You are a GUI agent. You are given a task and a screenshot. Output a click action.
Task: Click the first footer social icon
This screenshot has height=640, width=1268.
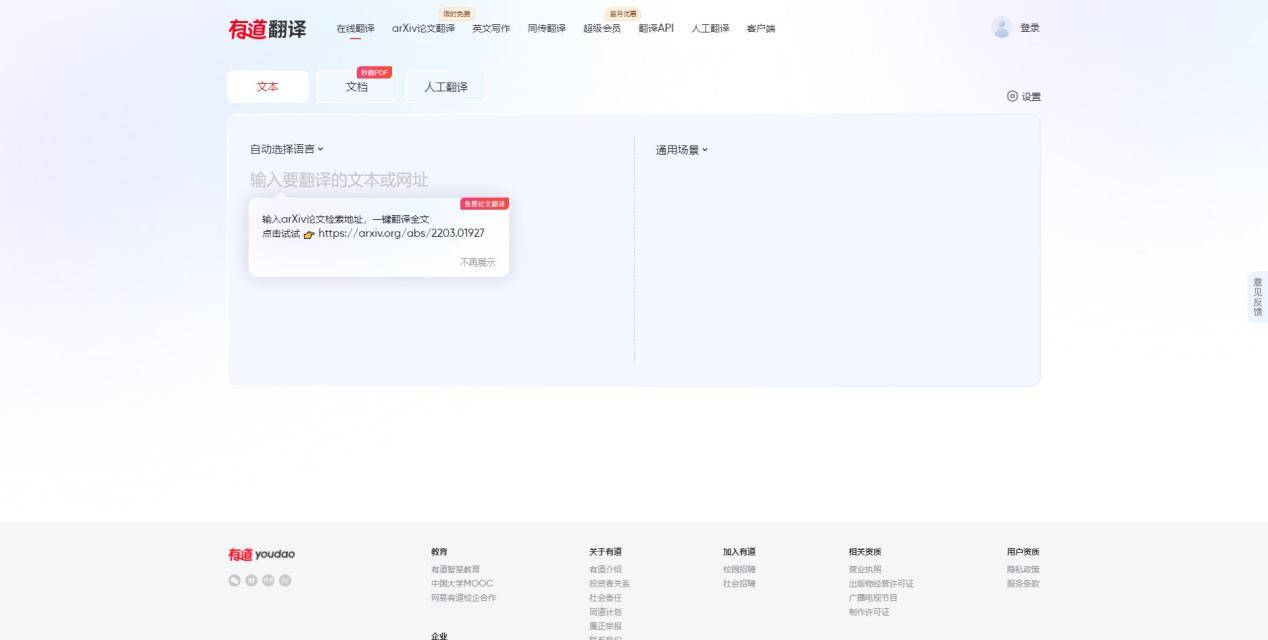click(234, 580)
